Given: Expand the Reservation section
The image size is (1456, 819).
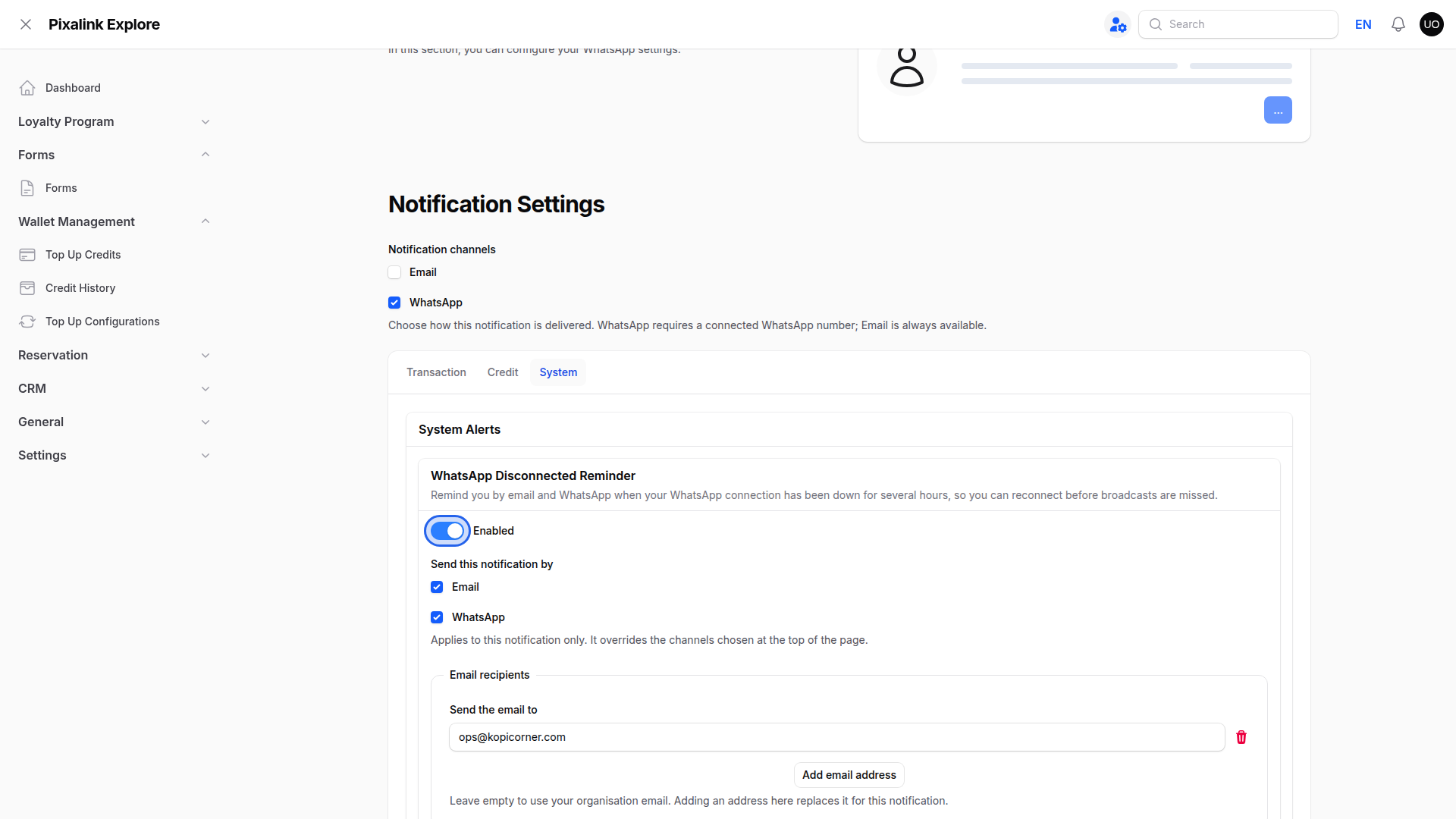Looking at the screenshot, I should 114,355.
